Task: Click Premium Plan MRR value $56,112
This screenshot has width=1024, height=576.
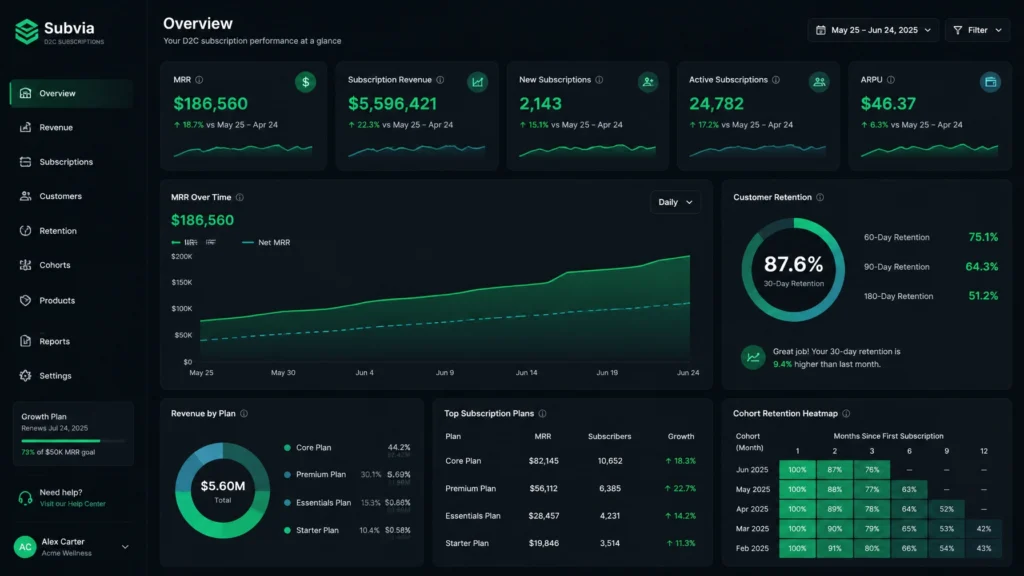Action: click(543, 488)
